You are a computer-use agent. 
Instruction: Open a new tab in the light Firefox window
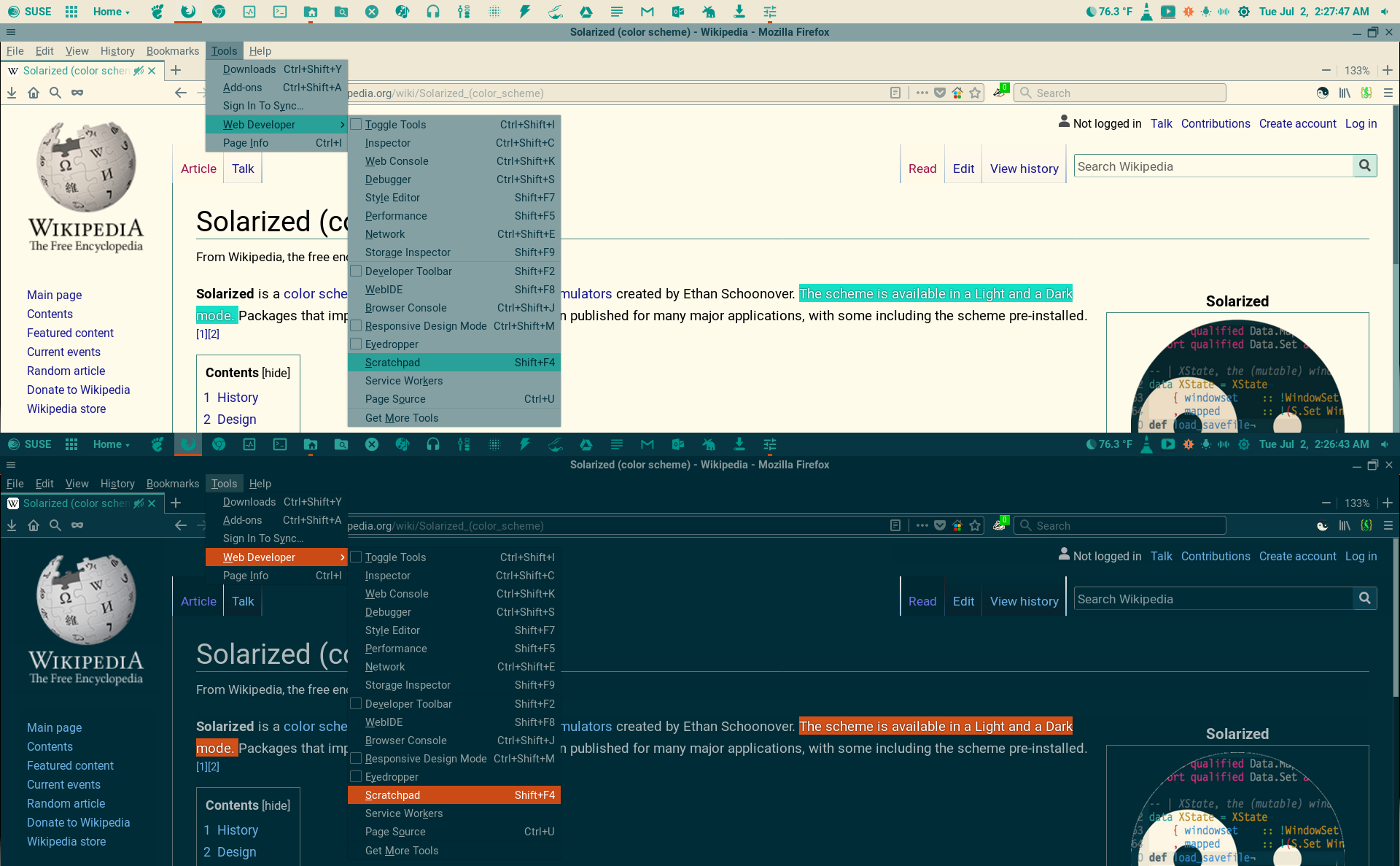(x=176, y=70)
